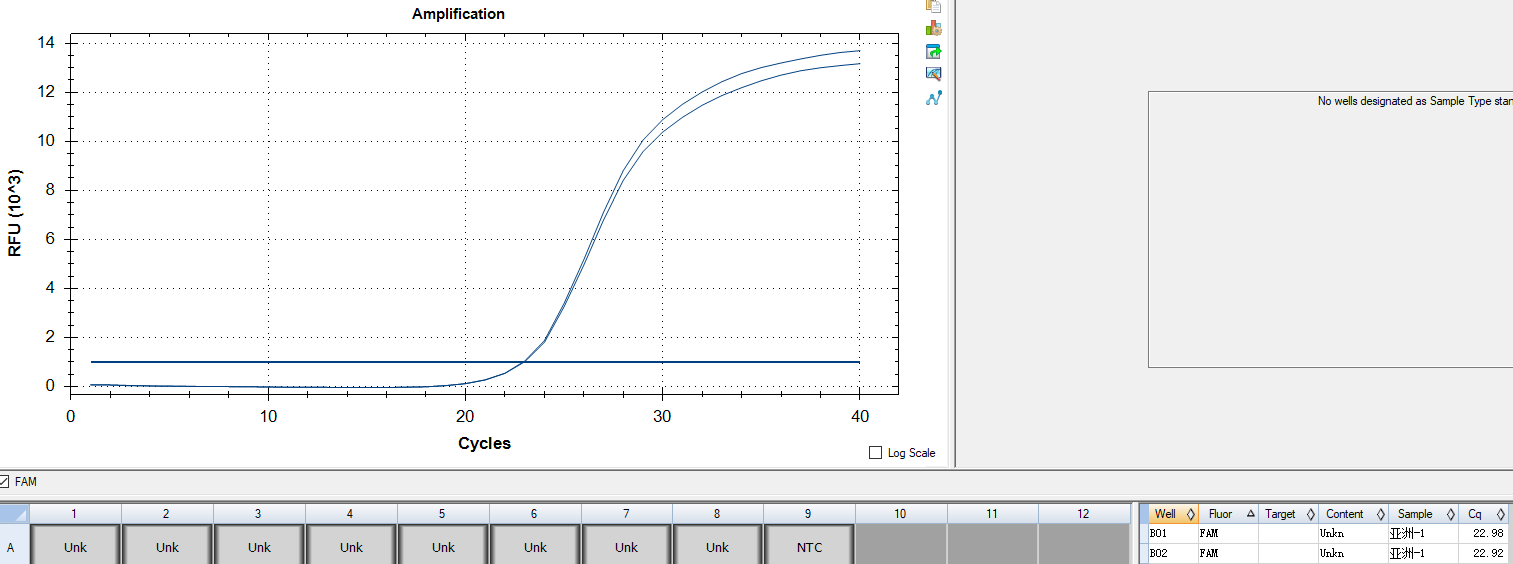The height and width of the screenshot is (564, 1513).
Task: Select the Unk well in column 7
Action: pyautogui.click(x=626, y=546)
